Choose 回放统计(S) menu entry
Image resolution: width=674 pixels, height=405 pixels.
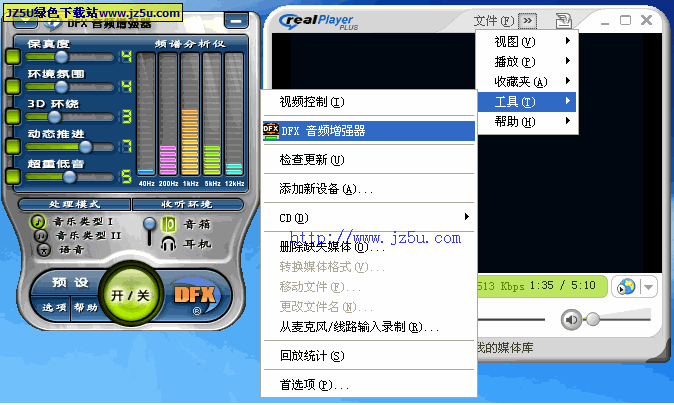369,356
